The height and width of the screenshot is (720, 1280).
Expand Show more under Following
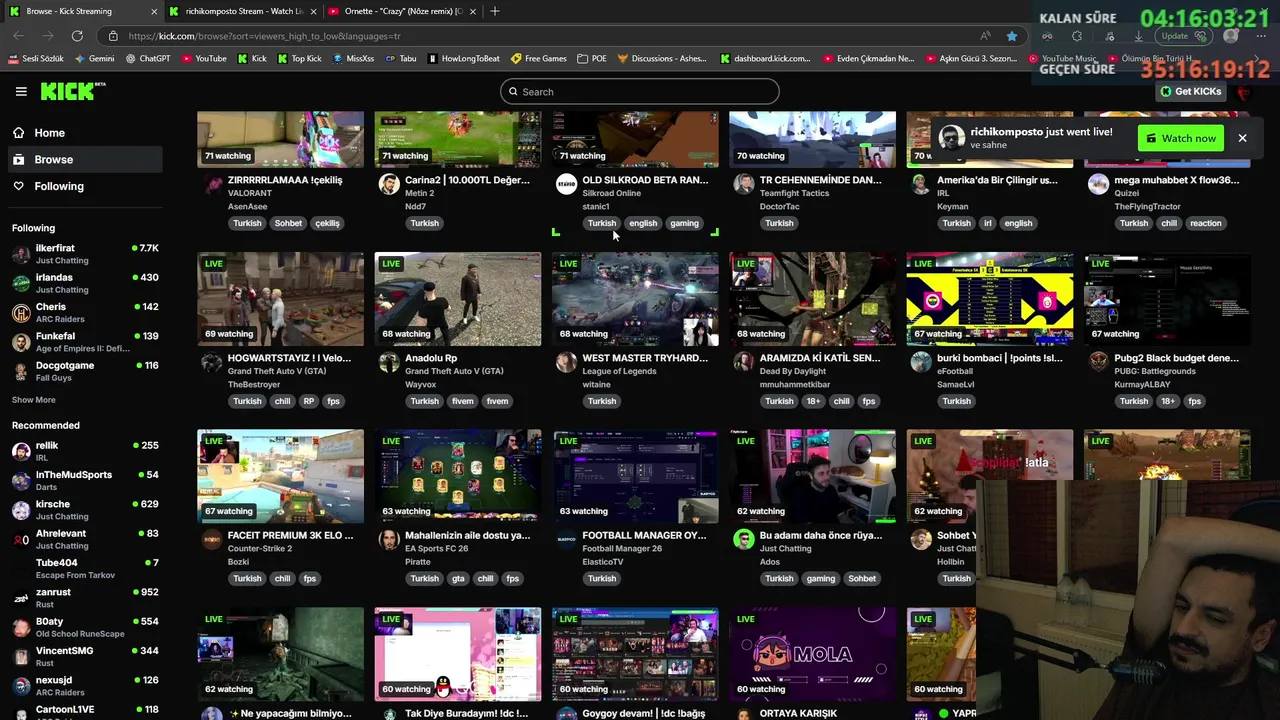[34, 400]
